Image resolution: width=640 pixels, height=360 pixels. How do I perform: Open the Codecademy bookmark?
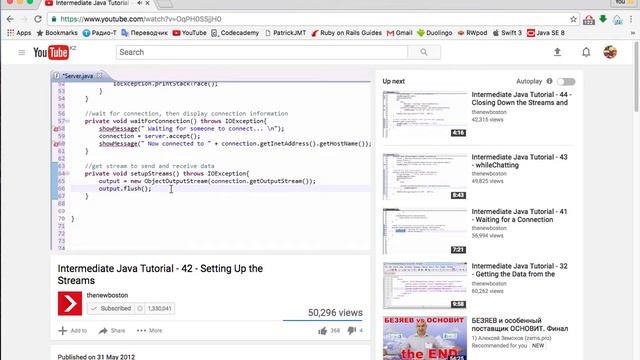235,33
